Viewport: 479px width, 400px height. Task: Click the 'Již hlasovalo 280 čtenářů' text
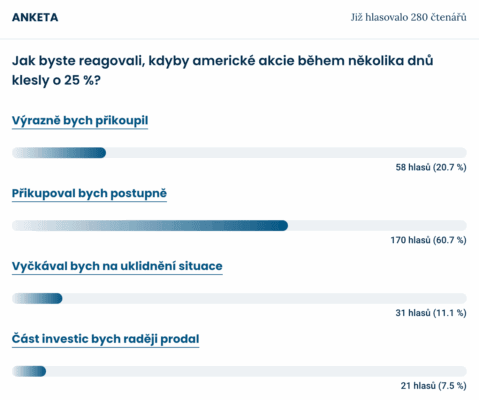[x=408, y=17]
